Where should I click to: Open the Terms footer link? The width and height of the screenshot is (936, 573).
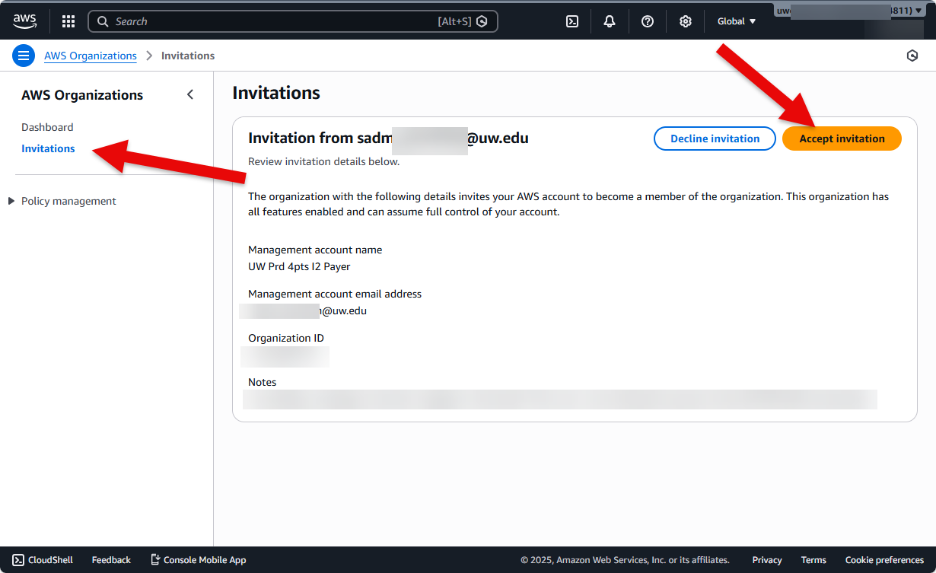coord(814,560)
